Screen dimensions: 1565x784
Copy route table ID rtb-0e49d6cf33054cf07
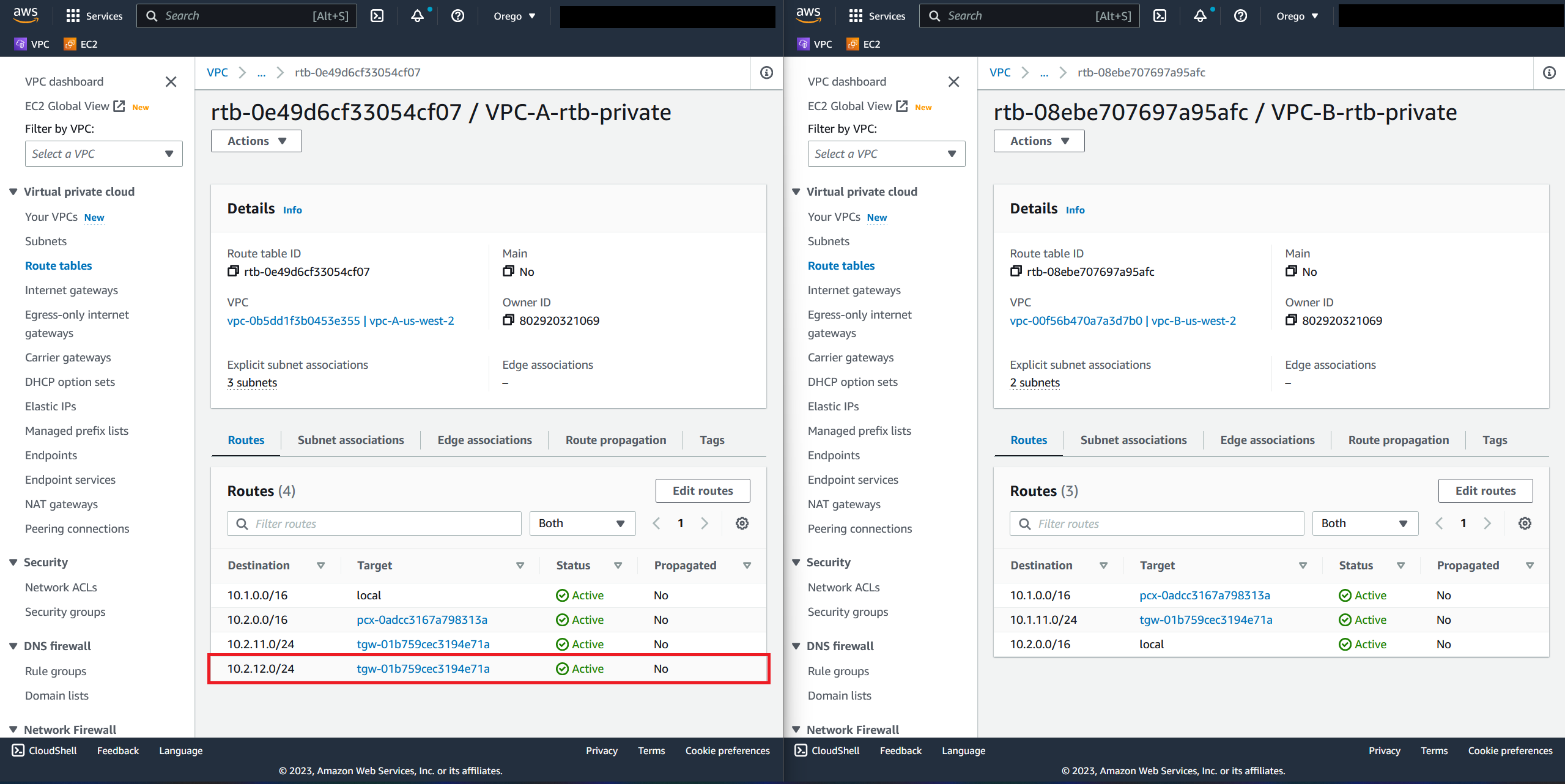pos(232,271)
